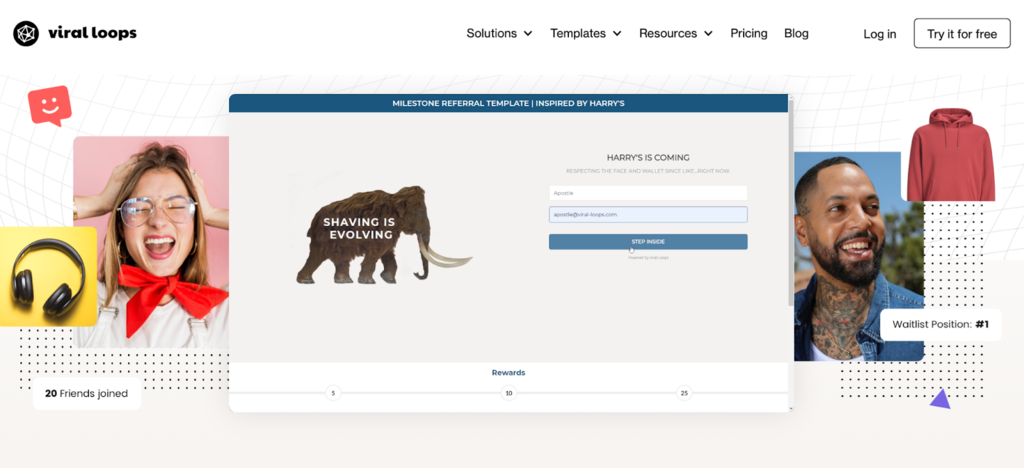
Task: Click the smiley chat bubble icon
Action: point(50,106)
